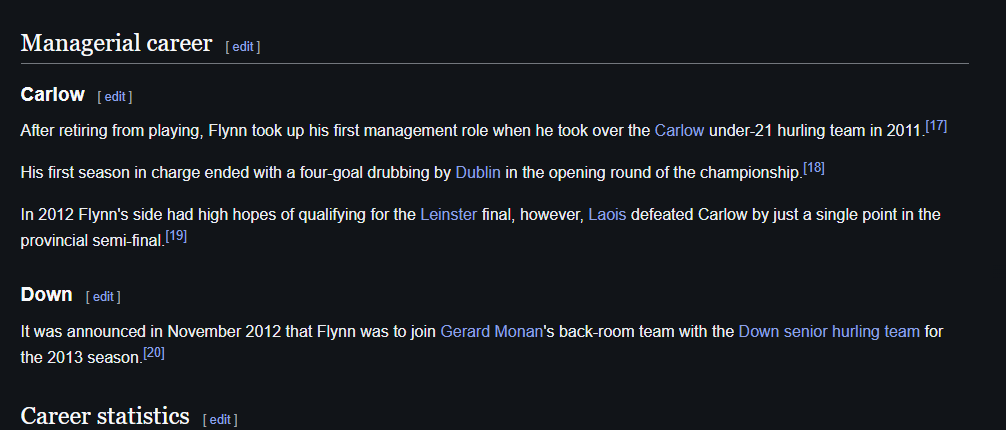Open the Dublin article link

click(478, 173)
